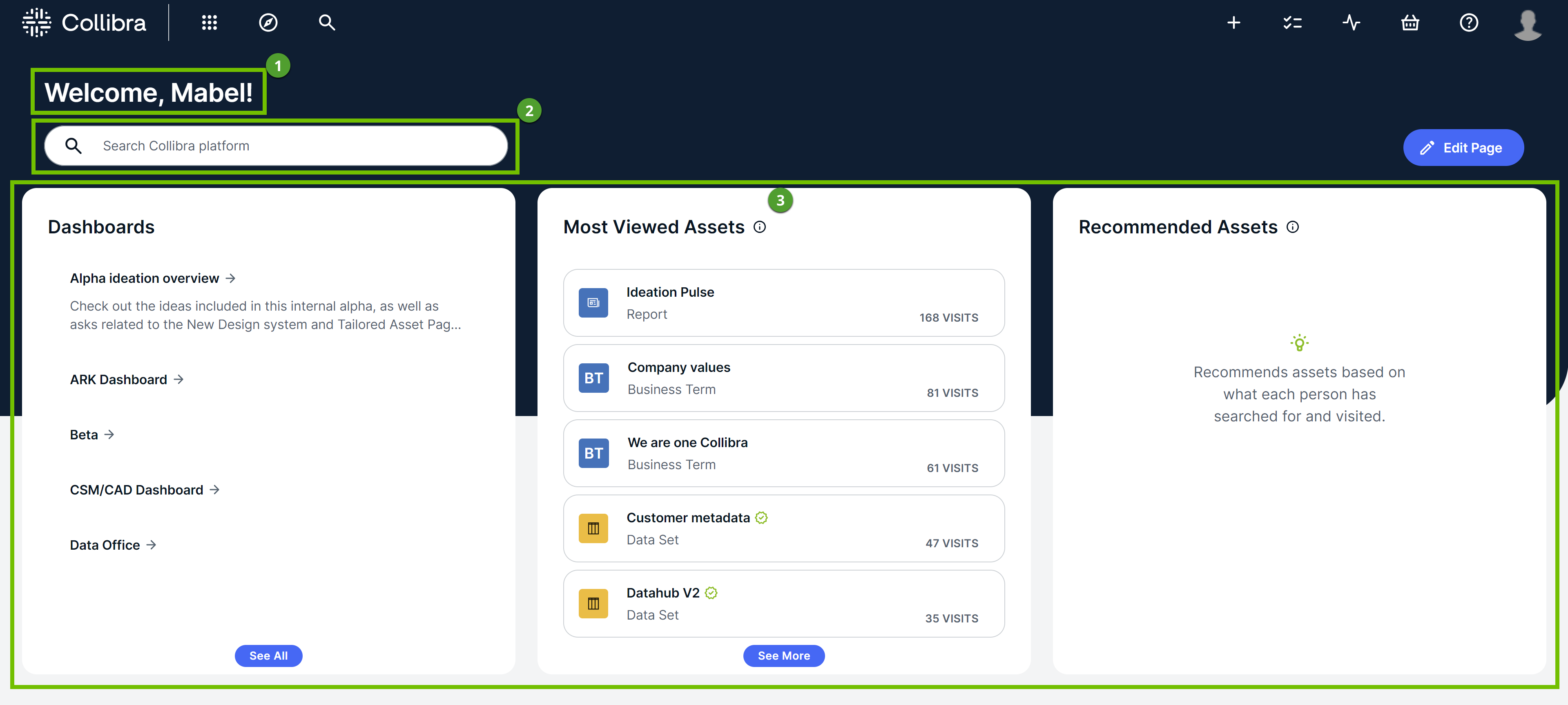Click the BT icon for We are one Collibra
Image resolution: width=1568 pixels, height=705 pixels.
[x=593, y=453]
